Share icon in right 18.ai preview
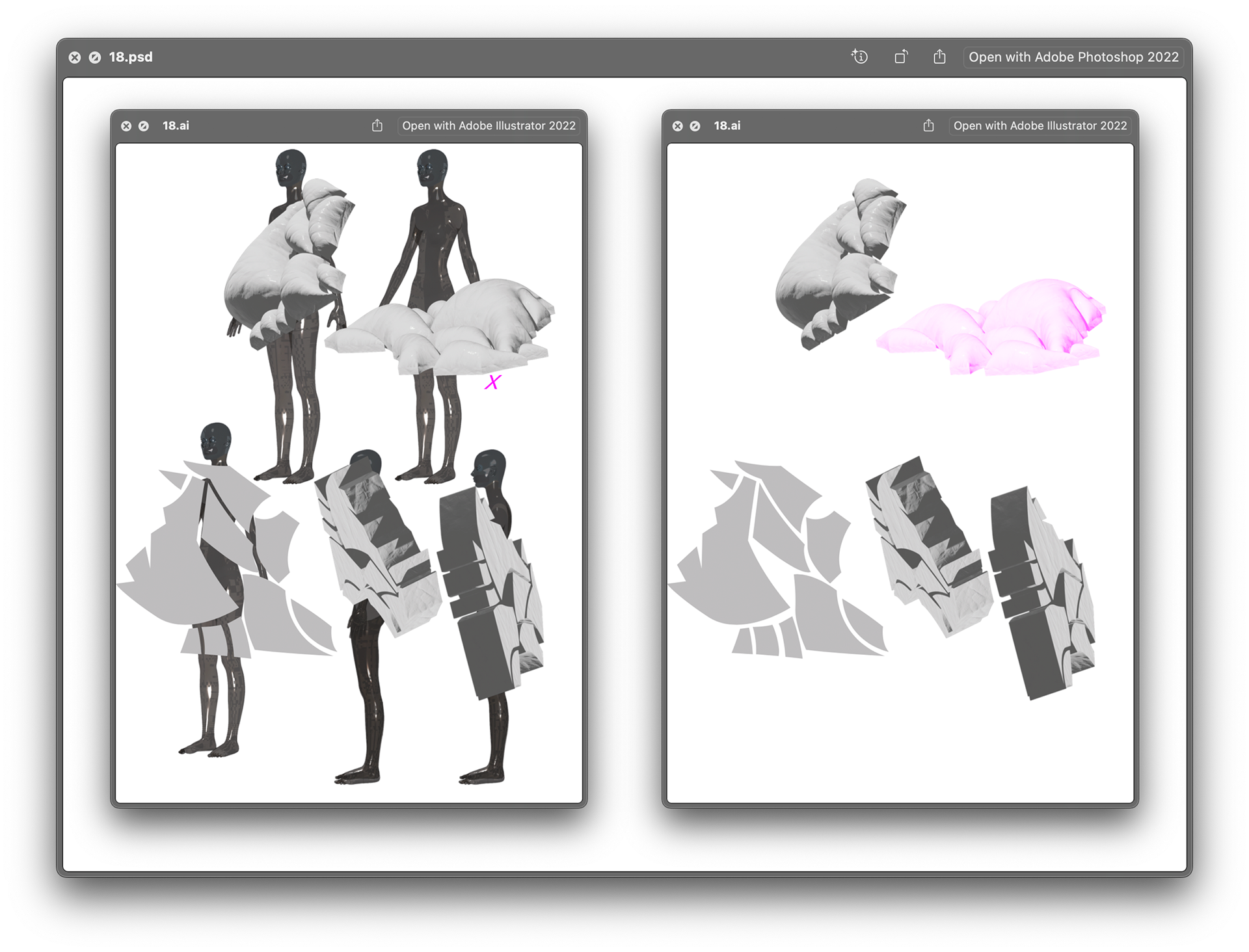 [928, 126]
